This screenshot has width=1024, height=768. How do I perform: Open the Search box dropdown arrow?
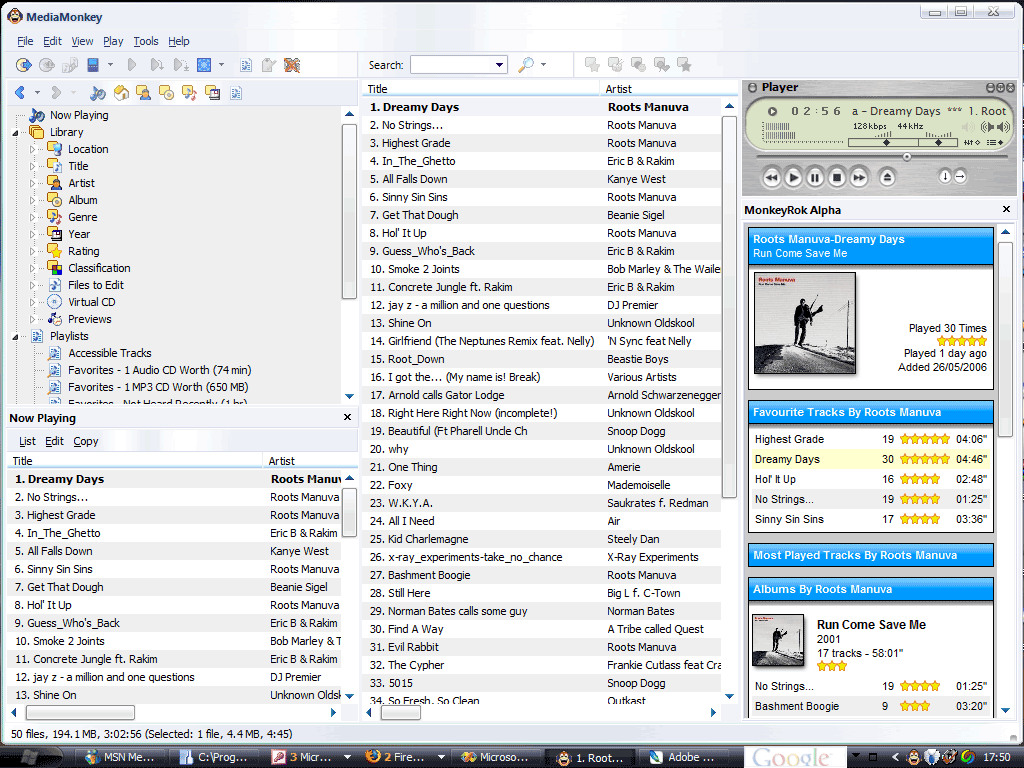[499, 65]
